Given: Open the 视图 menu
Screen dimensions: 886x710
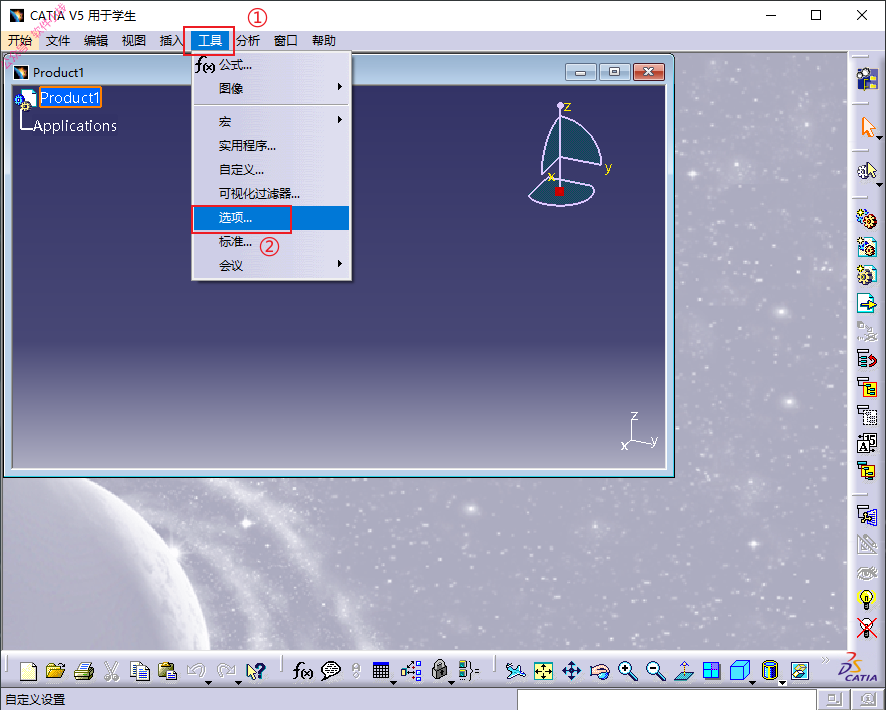Looking at the screenshot, I should pos(133,40).
